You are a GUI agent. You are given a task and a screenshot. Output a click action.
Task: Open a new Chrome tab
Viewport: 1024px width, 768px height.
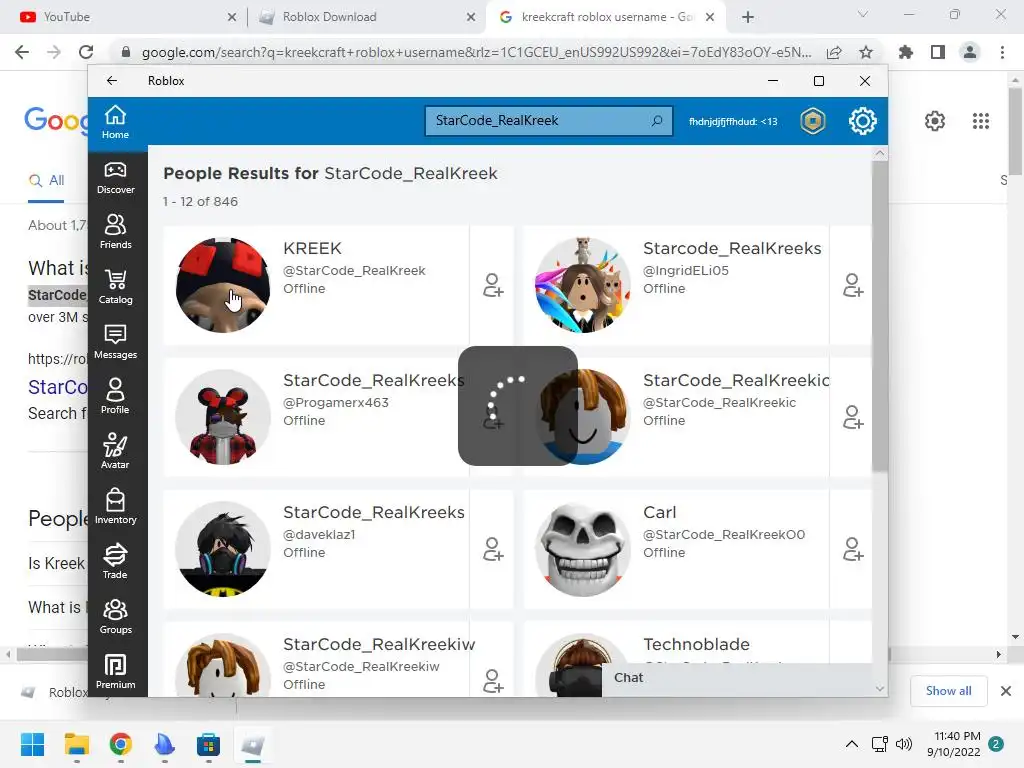[x=748, y=18]
